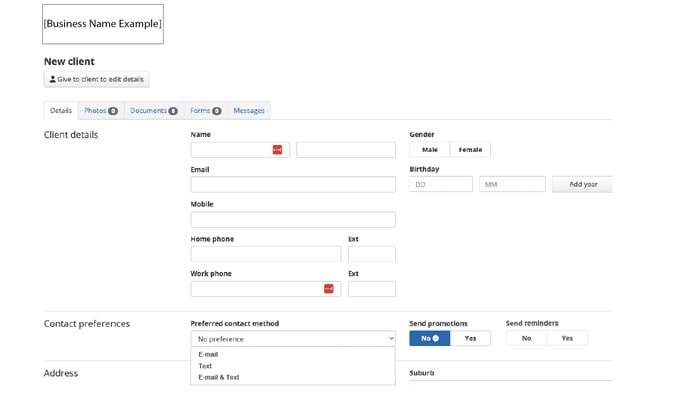Open the Documents tab
The image size is (688, 402).
[x=154, y=111]
